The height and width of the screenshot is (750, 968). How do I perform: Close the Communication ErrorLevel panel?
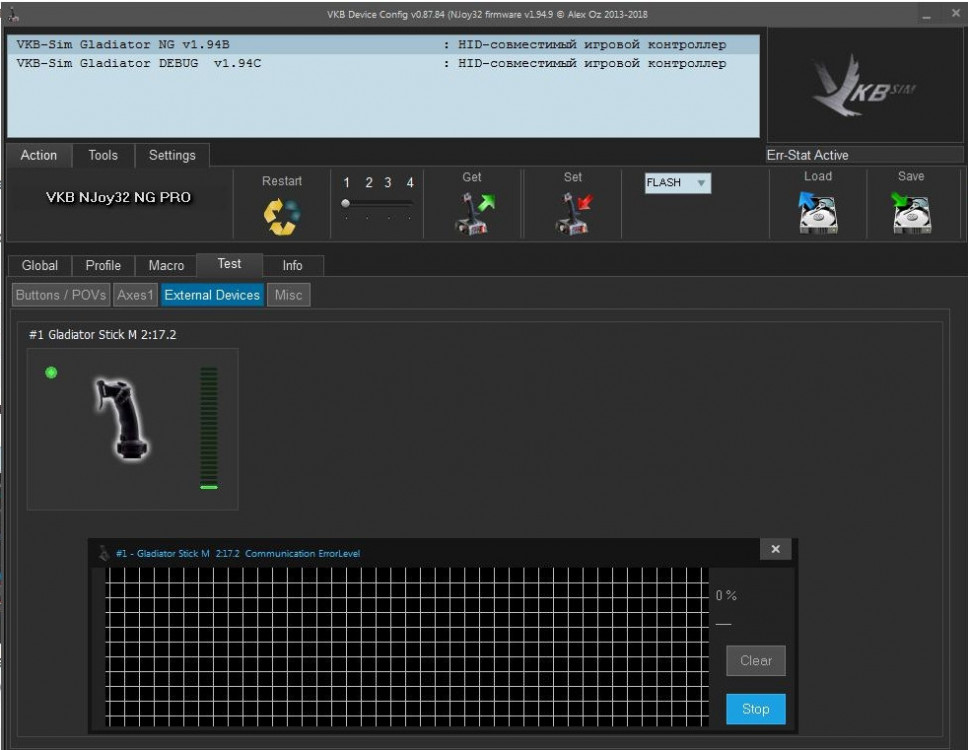click(x=775, y=549)
